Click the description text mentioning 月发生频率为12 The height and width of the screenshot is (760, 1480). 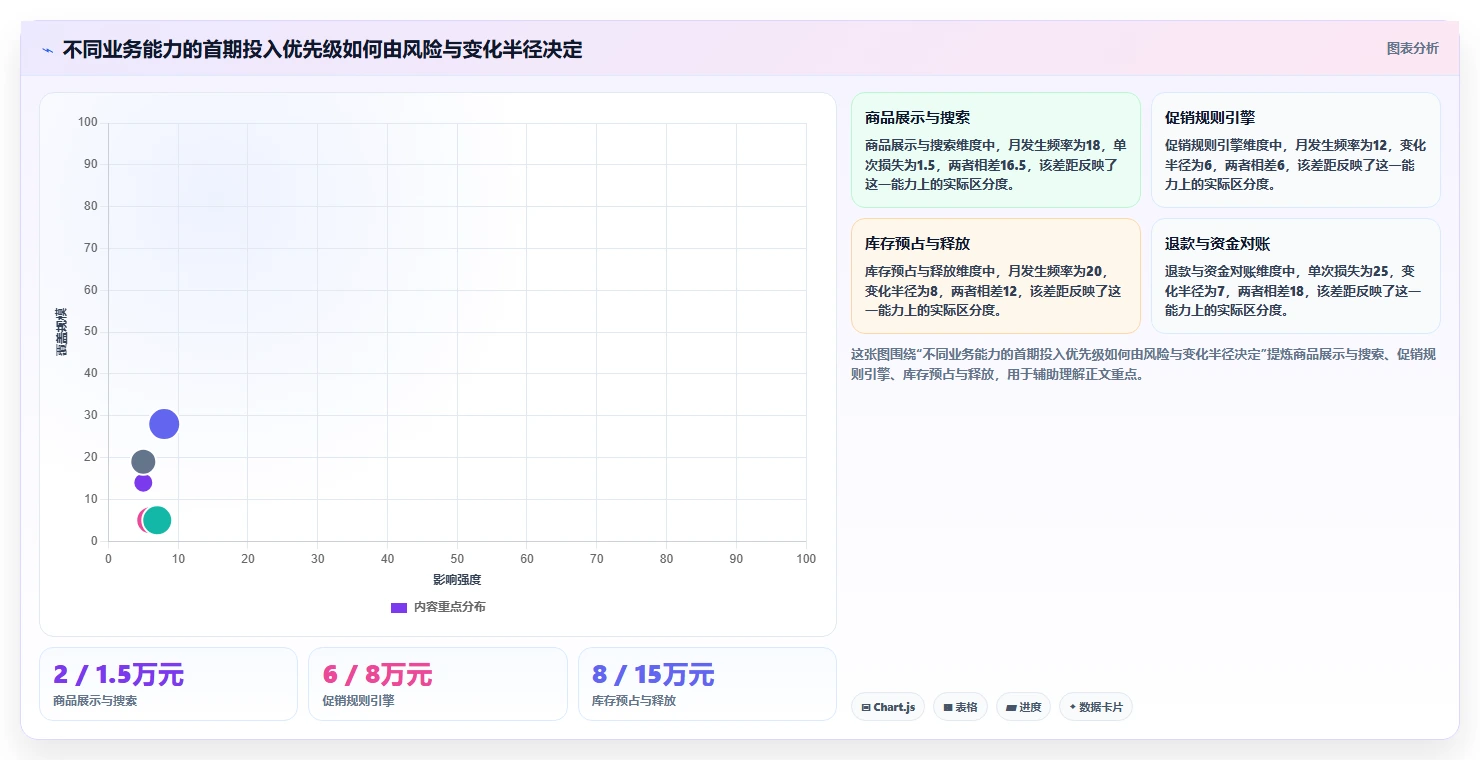(x=1295, y=164)
